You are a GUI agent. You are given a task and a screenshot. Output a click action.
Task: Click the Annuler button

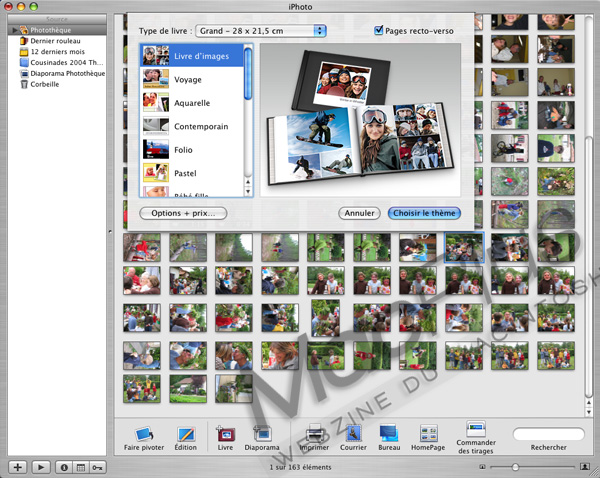(359, 213)
